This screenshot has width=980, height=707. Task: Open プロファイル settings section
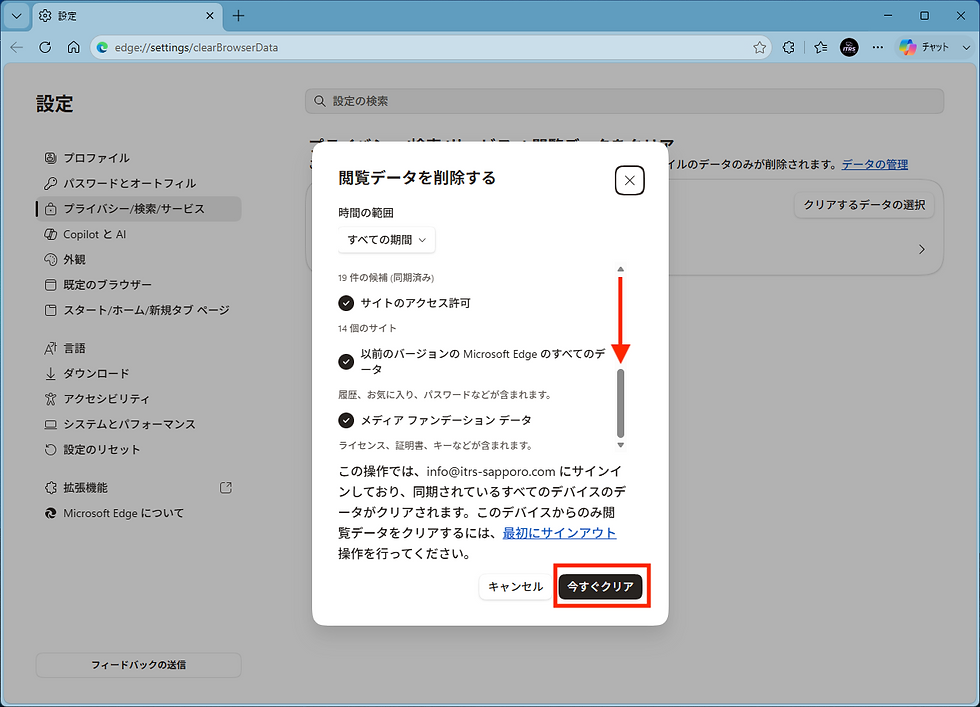pyautogui.click(x=138, y=158)
